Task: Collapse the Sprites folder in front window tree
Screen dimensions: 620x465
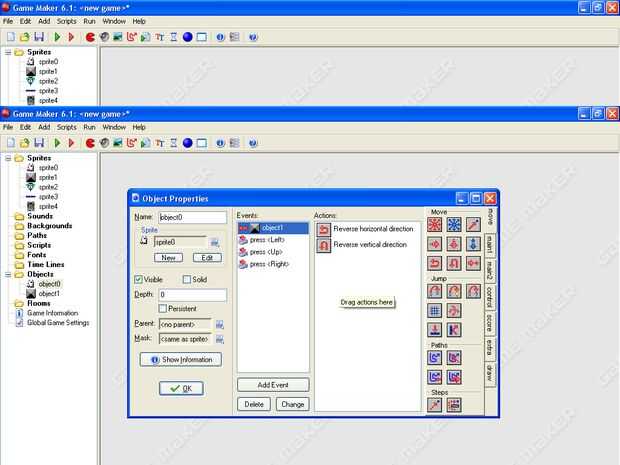Action: coord(8,158)
